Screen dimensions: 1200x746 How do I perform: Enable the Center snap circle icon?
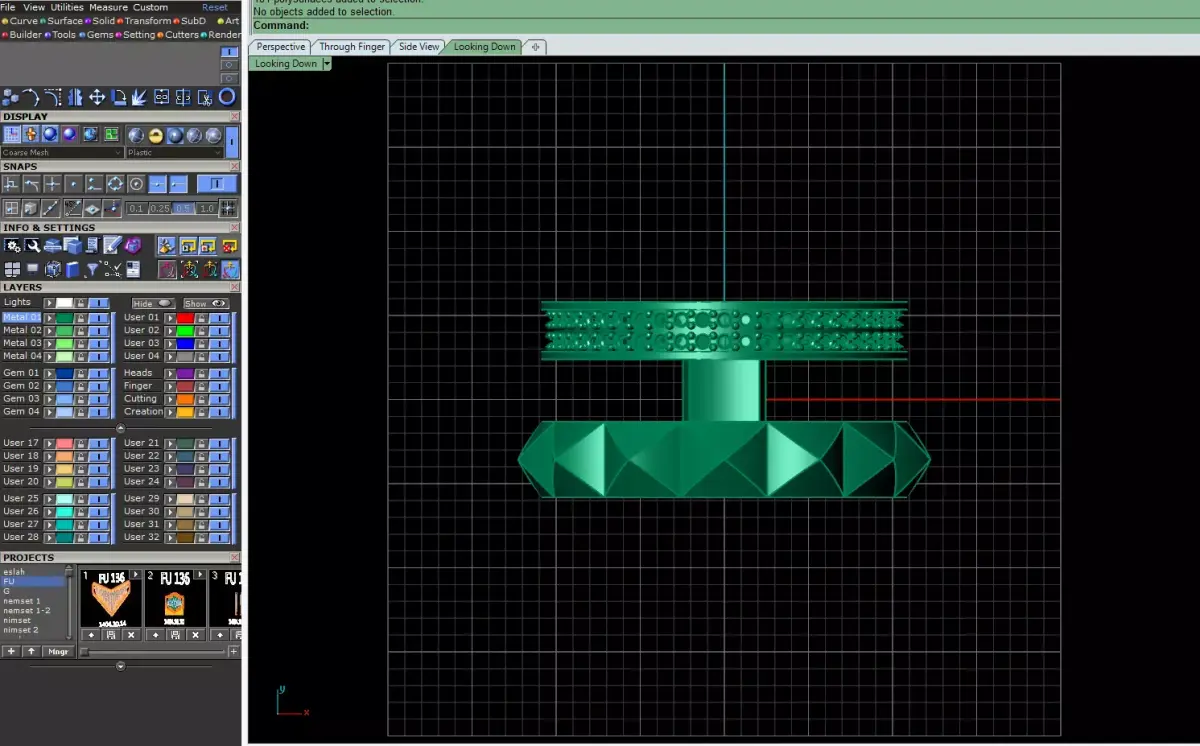(x=136, y=184)
